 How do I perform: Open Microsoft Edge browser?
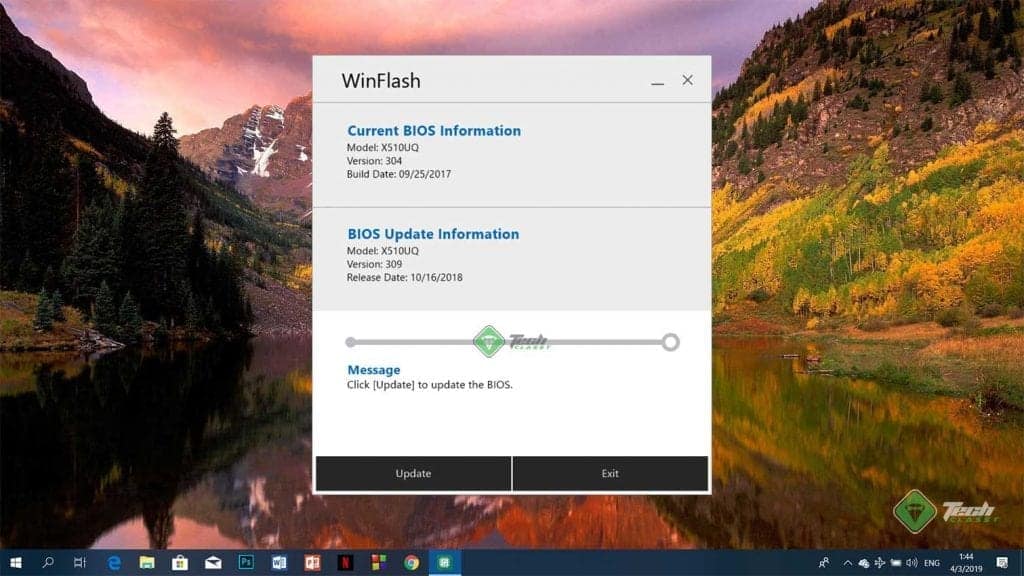pyautogui.click(x=114, y=562)
